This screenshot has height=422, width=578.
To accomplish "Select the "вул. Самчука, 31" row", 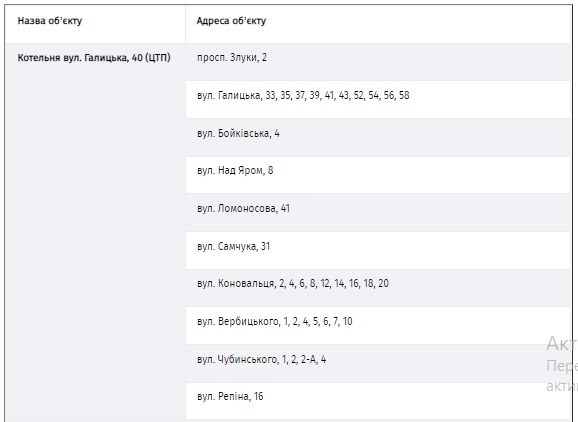I will (378, 251).
